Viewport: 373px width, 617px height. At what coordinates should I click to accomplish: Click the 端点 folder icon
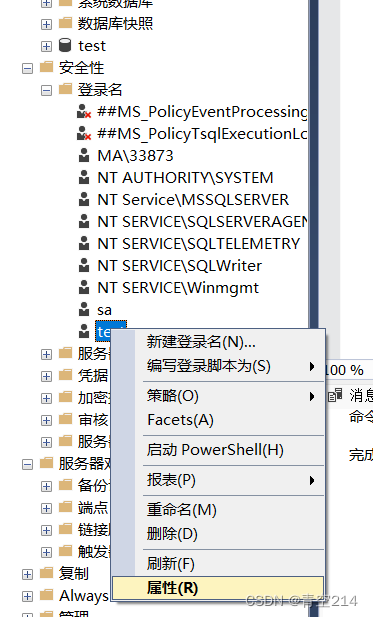click(x=65, y=508)
